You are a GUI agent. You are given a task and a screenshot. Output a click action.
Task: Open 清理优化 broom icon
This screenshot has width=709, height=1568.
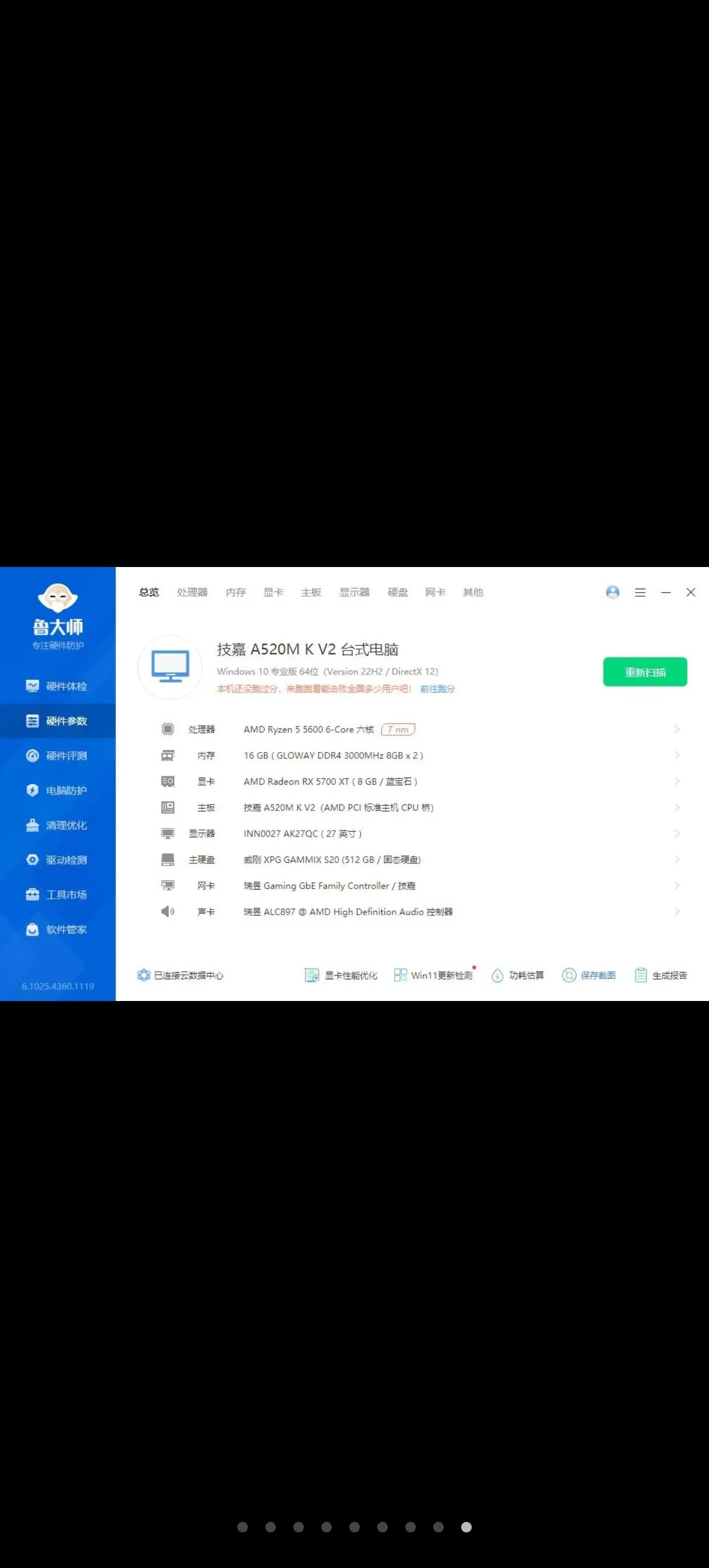point(33,825)
